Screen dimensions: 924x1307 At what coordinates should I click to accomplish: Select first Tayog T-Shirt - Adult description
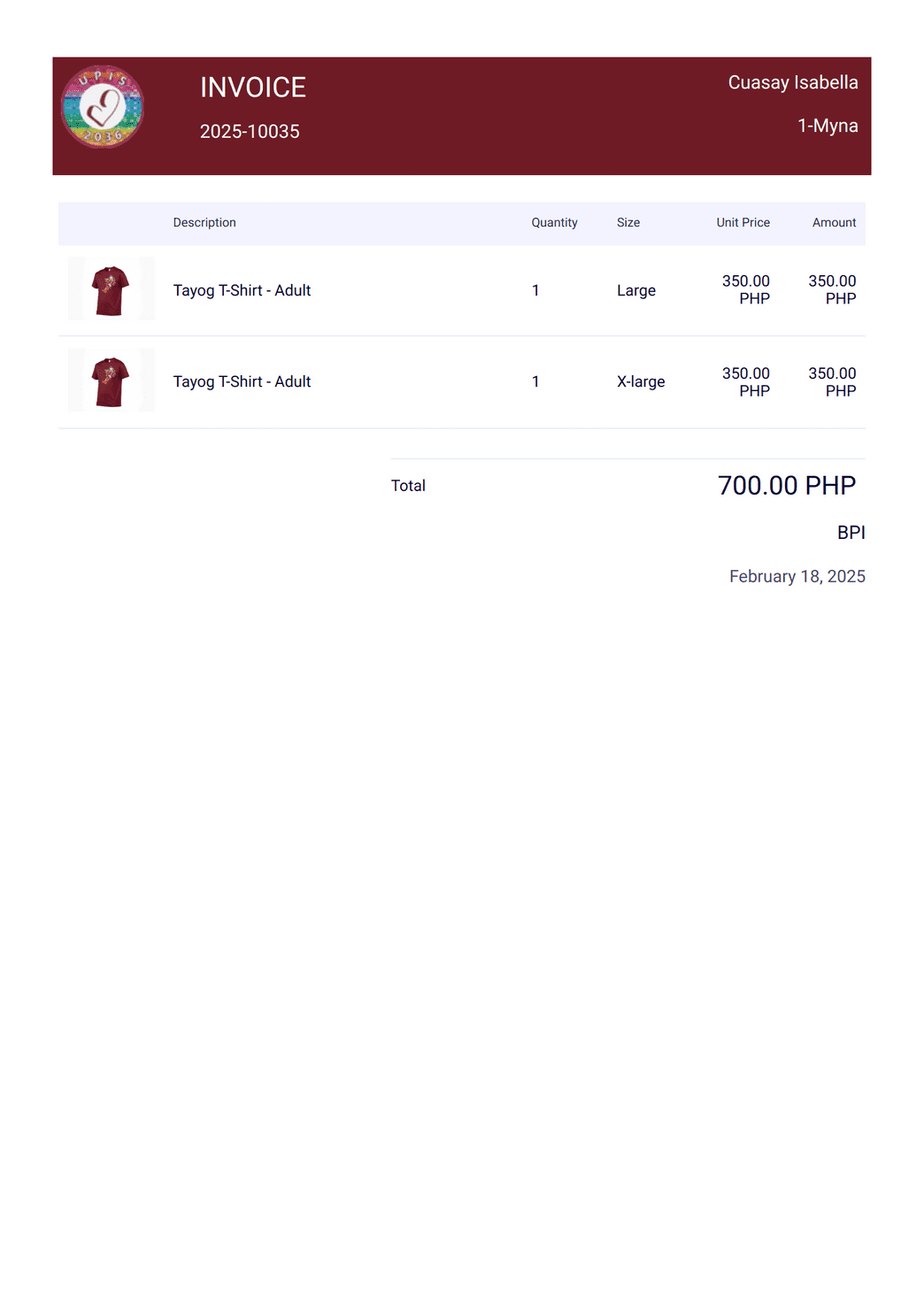(x=242, y=290)
